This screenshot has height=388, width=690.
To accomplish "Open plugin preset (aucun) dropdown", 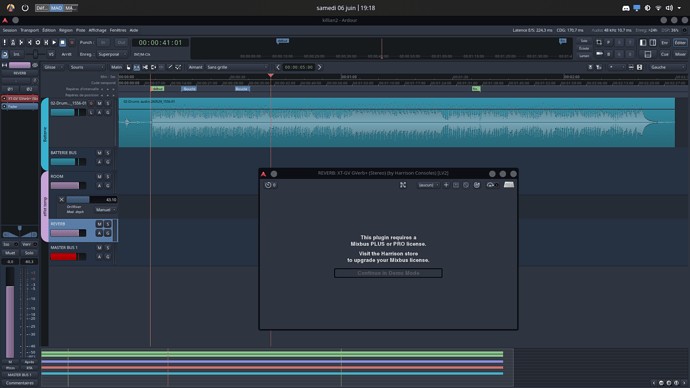I will point(428,185).
